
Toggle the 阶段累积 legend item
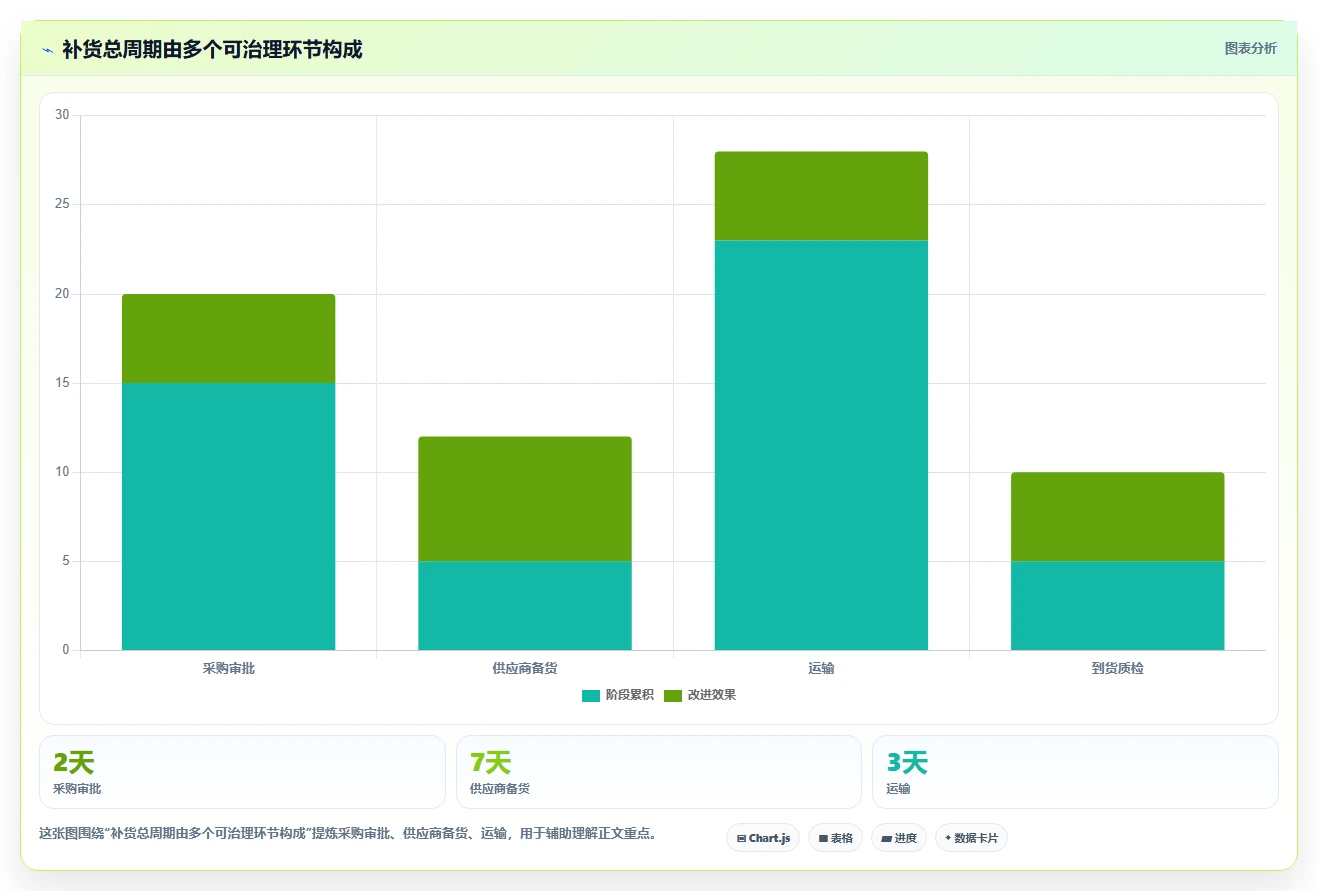pos(617,695)
